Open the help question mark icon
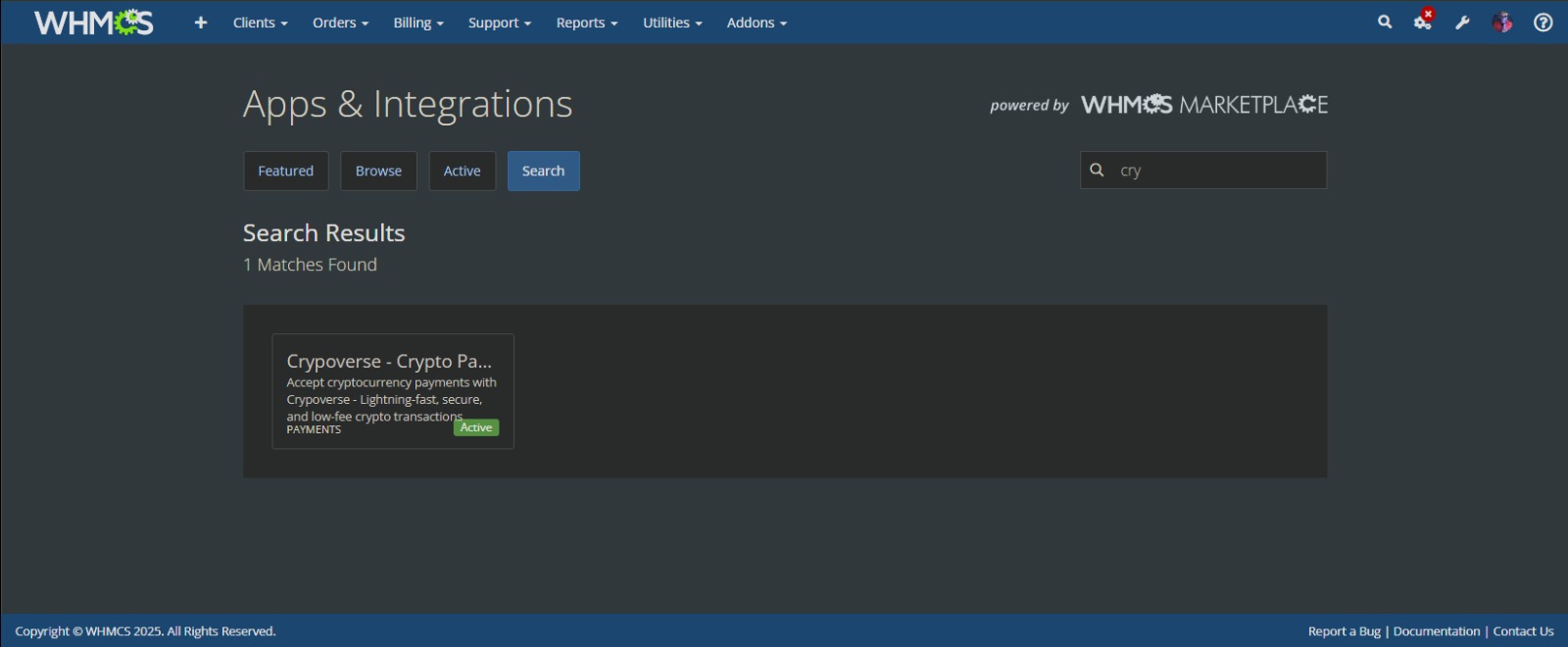Screen dimensions: 1568x647 [1543, 23]
